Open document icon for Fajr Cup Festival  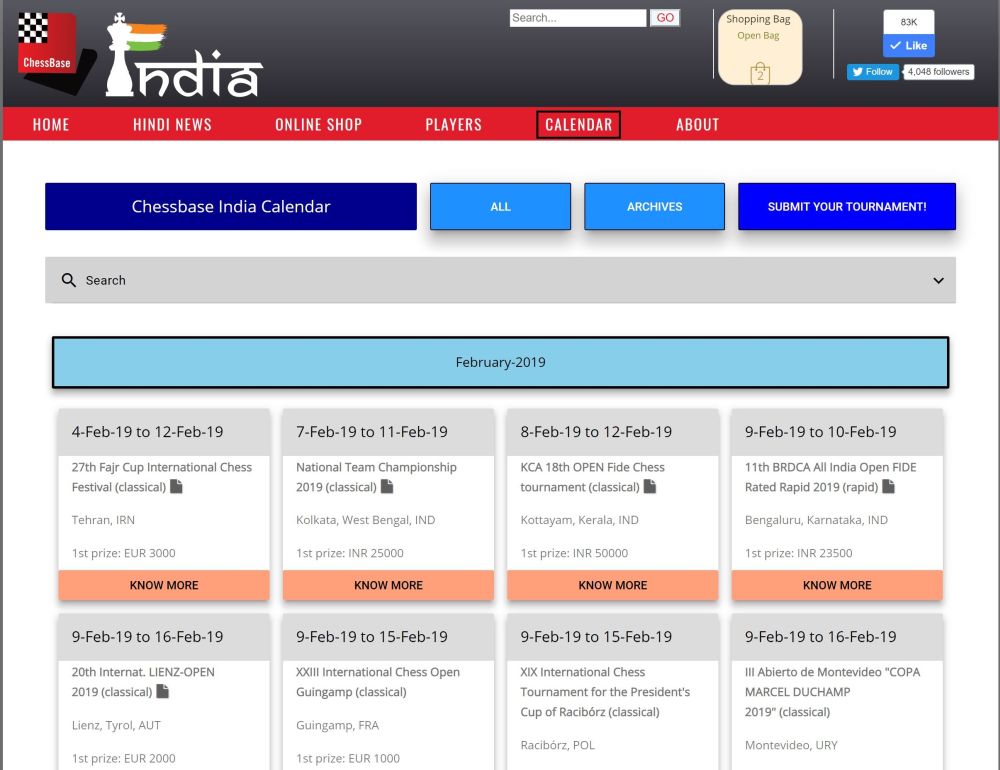[x=177, y=487]
